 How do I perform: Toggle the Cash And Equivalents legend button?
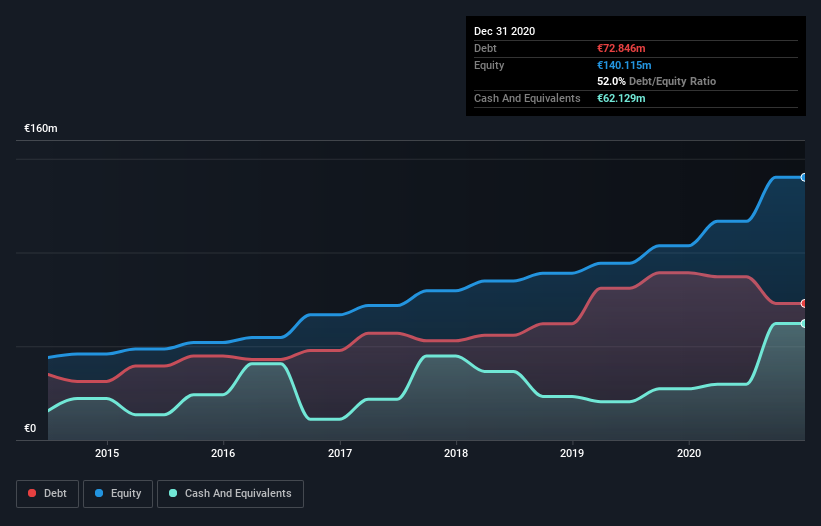(230, 494)
